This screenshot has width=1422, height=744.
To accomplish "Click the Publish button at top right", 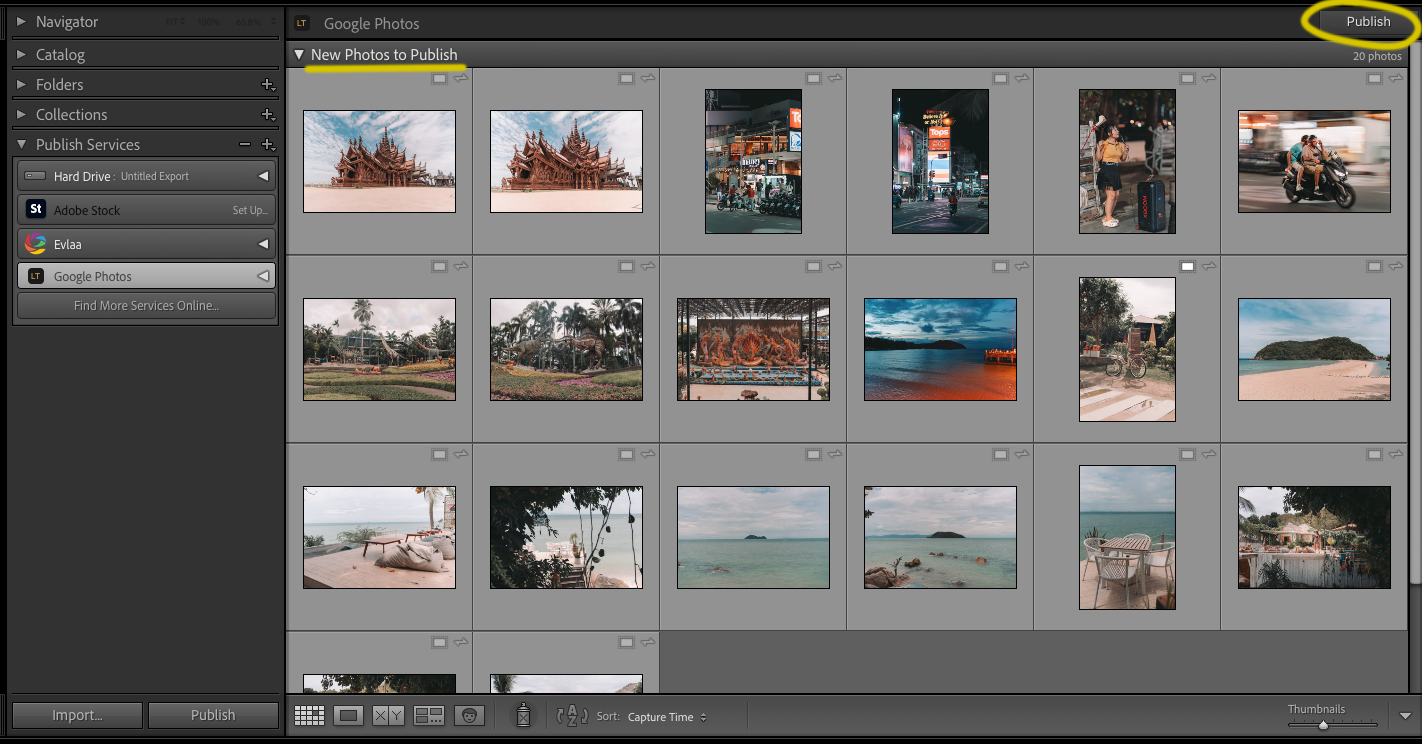I will point(1371,21).
